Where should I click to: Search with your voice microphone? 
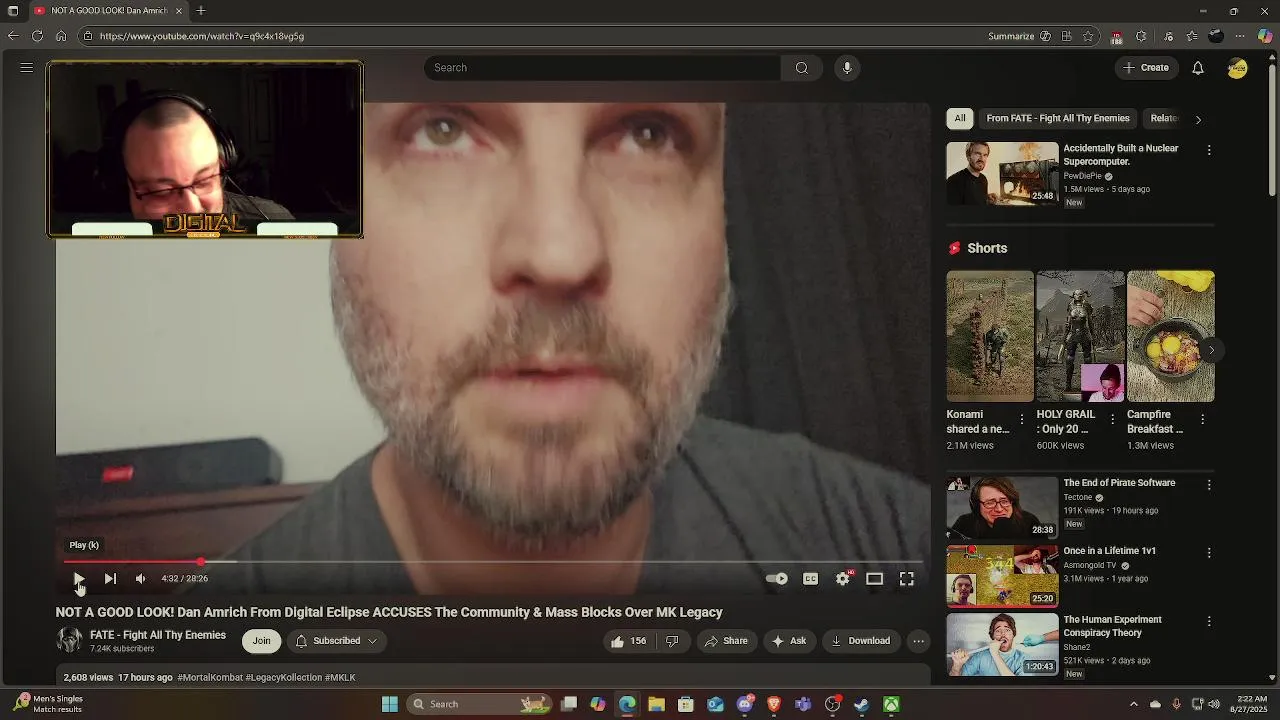(847, 68)
